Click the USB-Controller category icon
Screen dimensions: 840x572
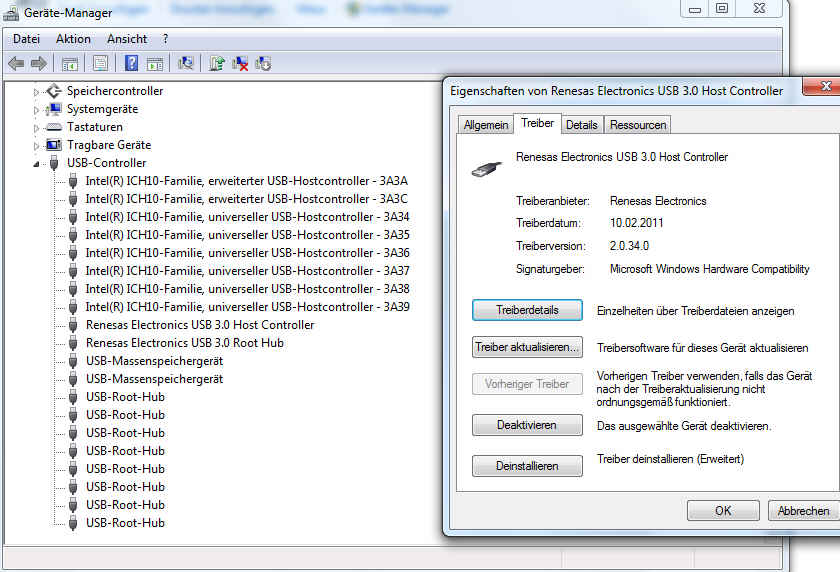coord(54,163)
